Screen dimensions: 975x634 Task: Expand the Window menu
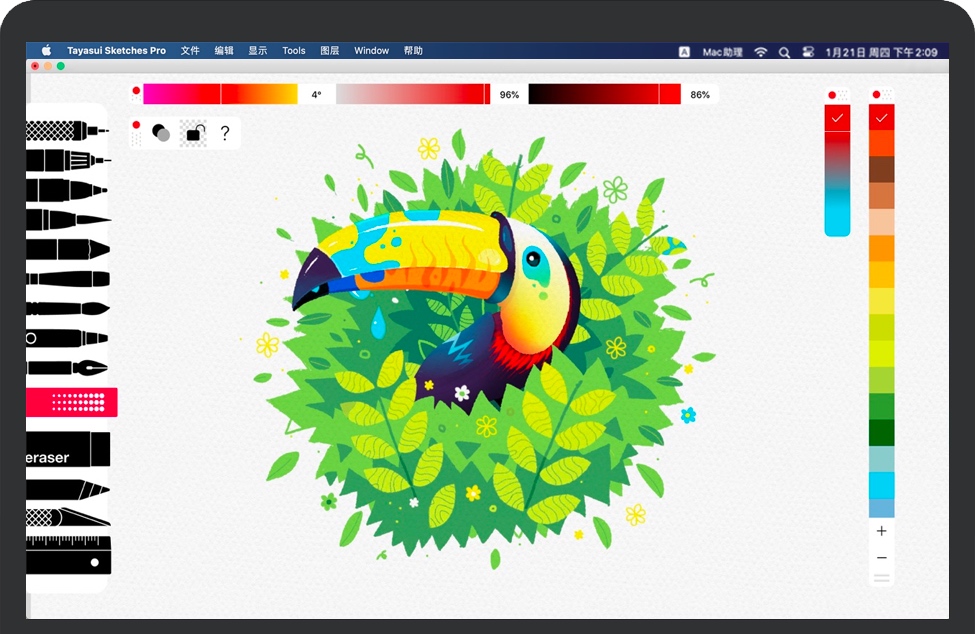pyautogui.click(x=371, y=51)
